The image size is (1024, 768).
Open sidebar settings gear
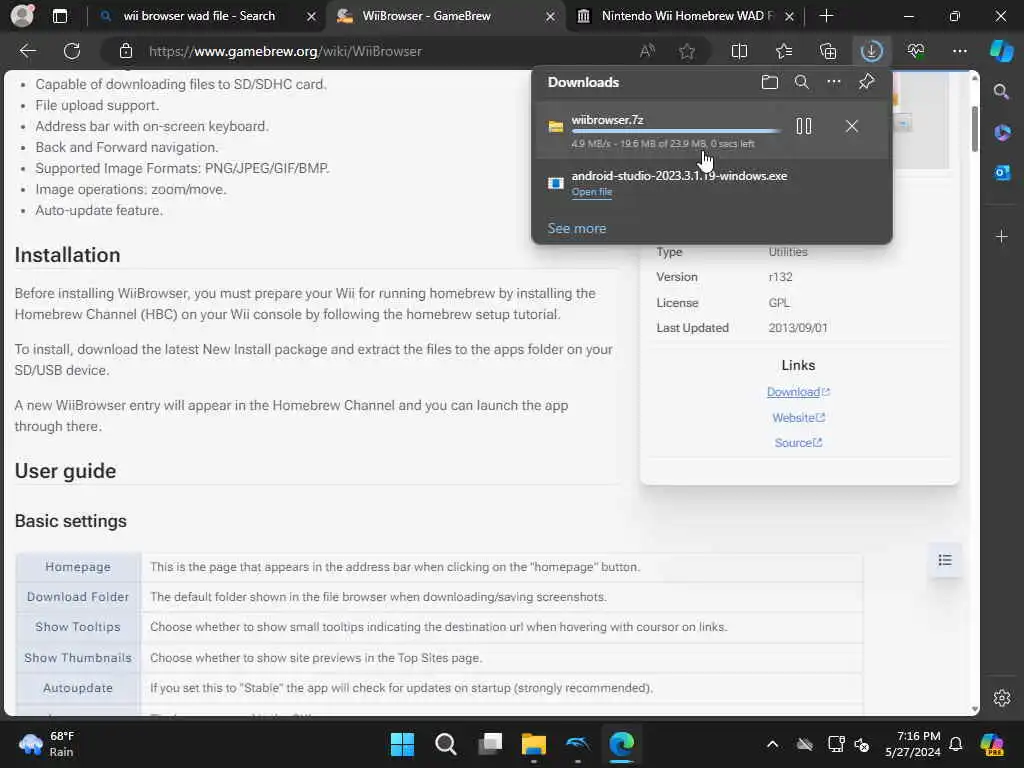click(1002, 697)
